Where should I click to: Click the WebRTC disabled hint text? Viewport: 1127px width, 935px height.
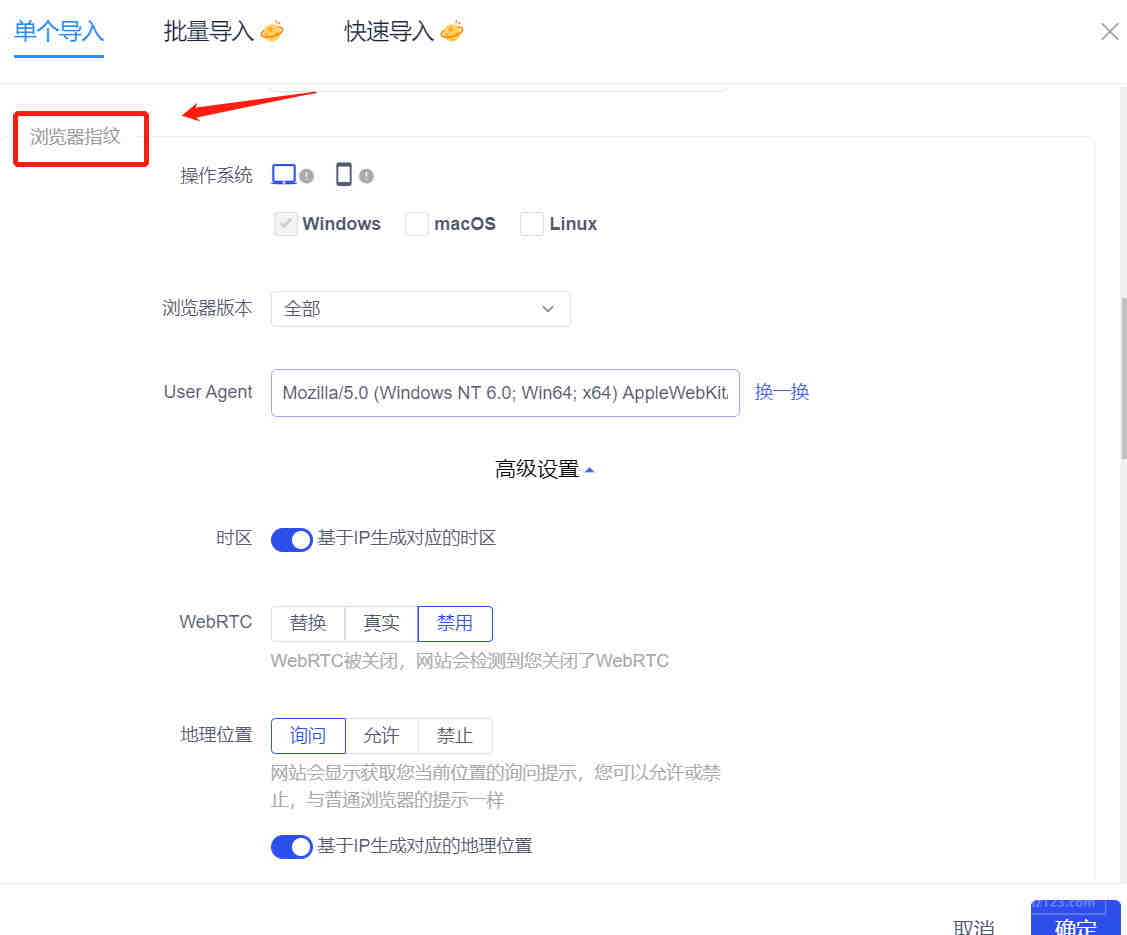click(x=469, y=661)
